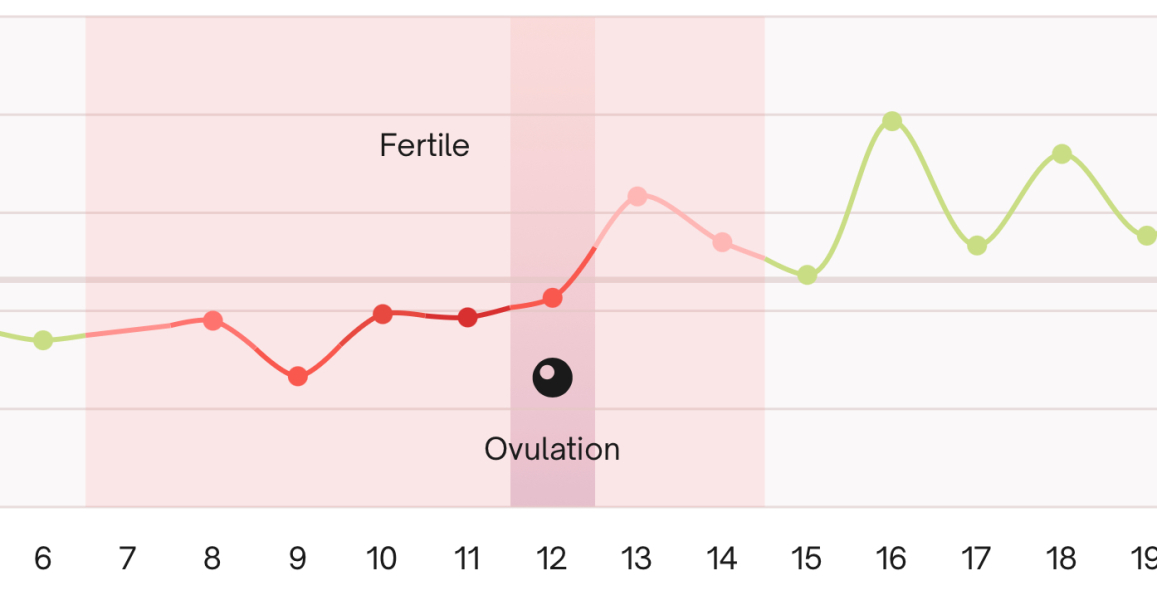Image resolution: width=1157 pixels, height=600 pixels.
Task: Click the day 18 green data point
Action: tap(1062, 154)
